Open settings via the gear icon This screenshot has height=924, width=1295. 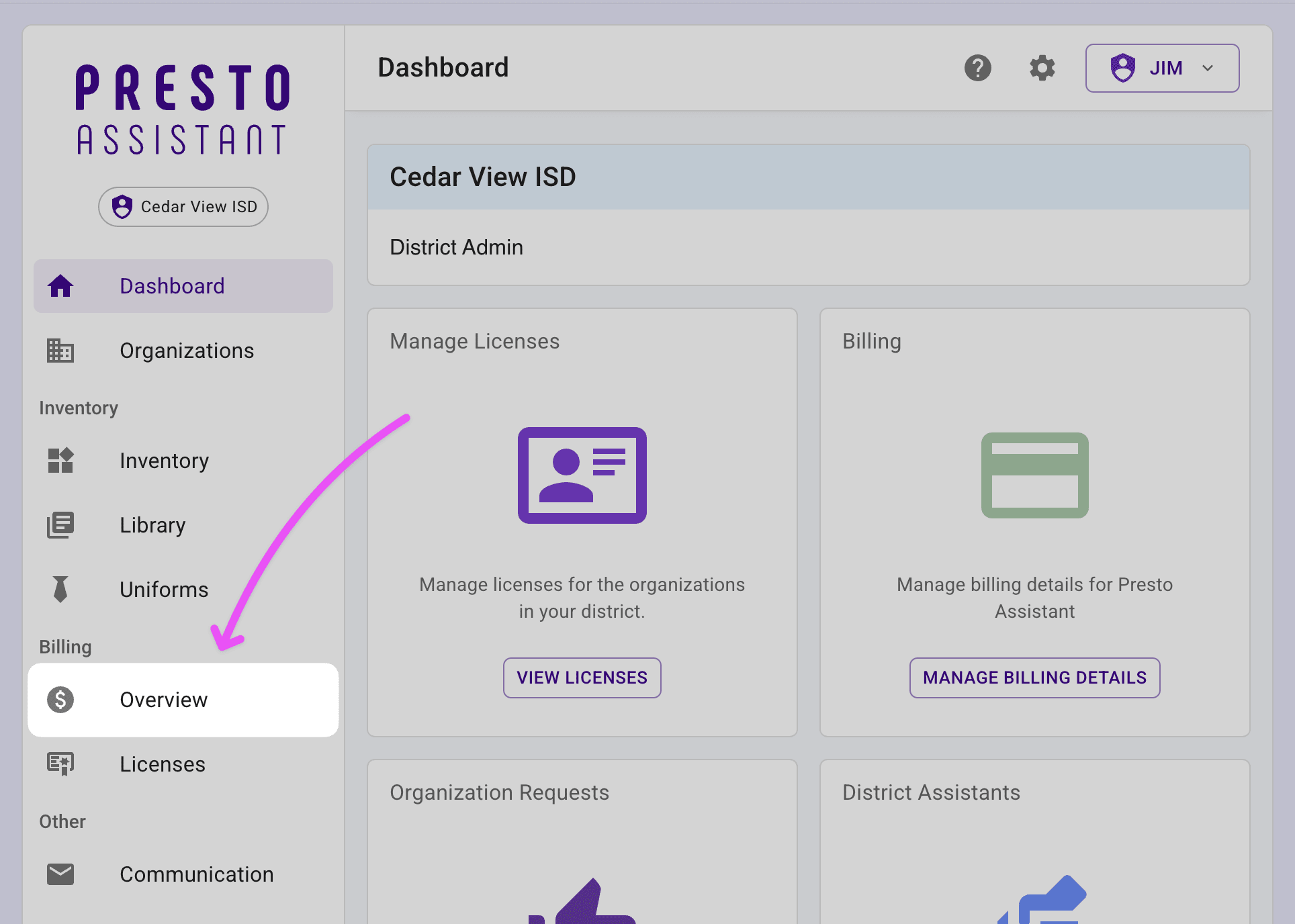[1042, 68]
